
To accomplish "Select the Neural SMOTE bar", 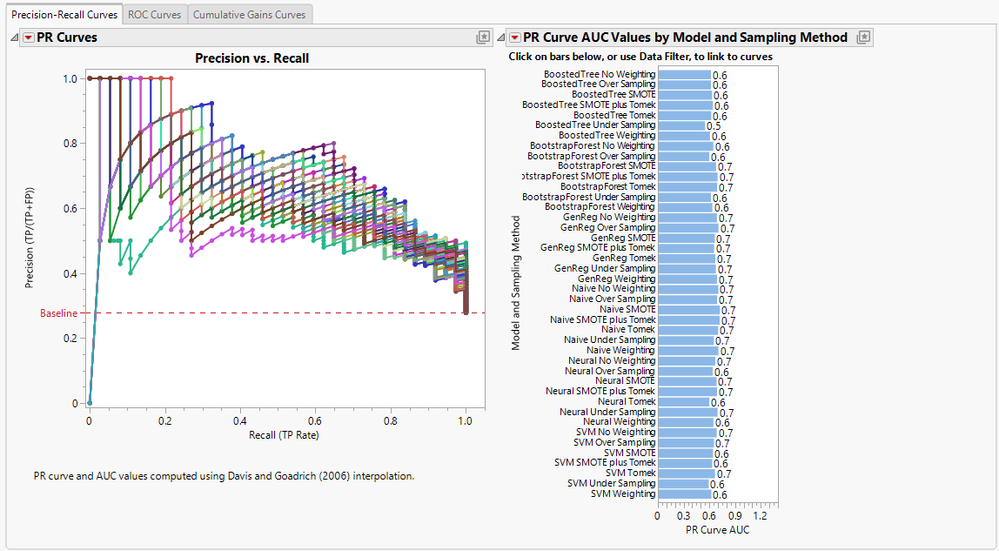I will (x=687, y=381).
